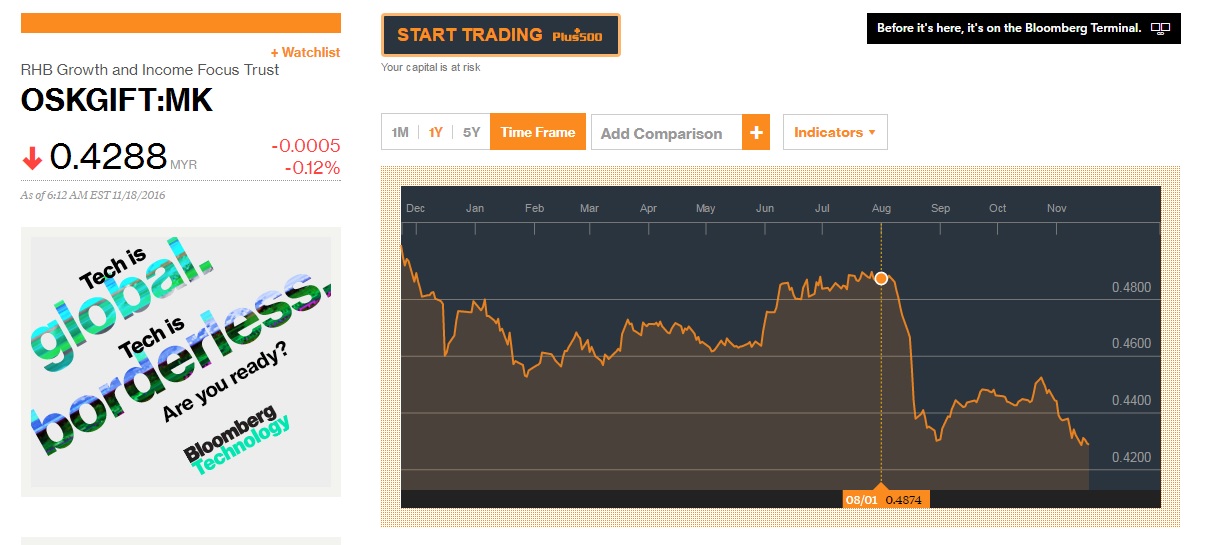This screenshot has width=1205, height=545.
Task: Click the -0.0005 change value
Action: pos(306,146)
